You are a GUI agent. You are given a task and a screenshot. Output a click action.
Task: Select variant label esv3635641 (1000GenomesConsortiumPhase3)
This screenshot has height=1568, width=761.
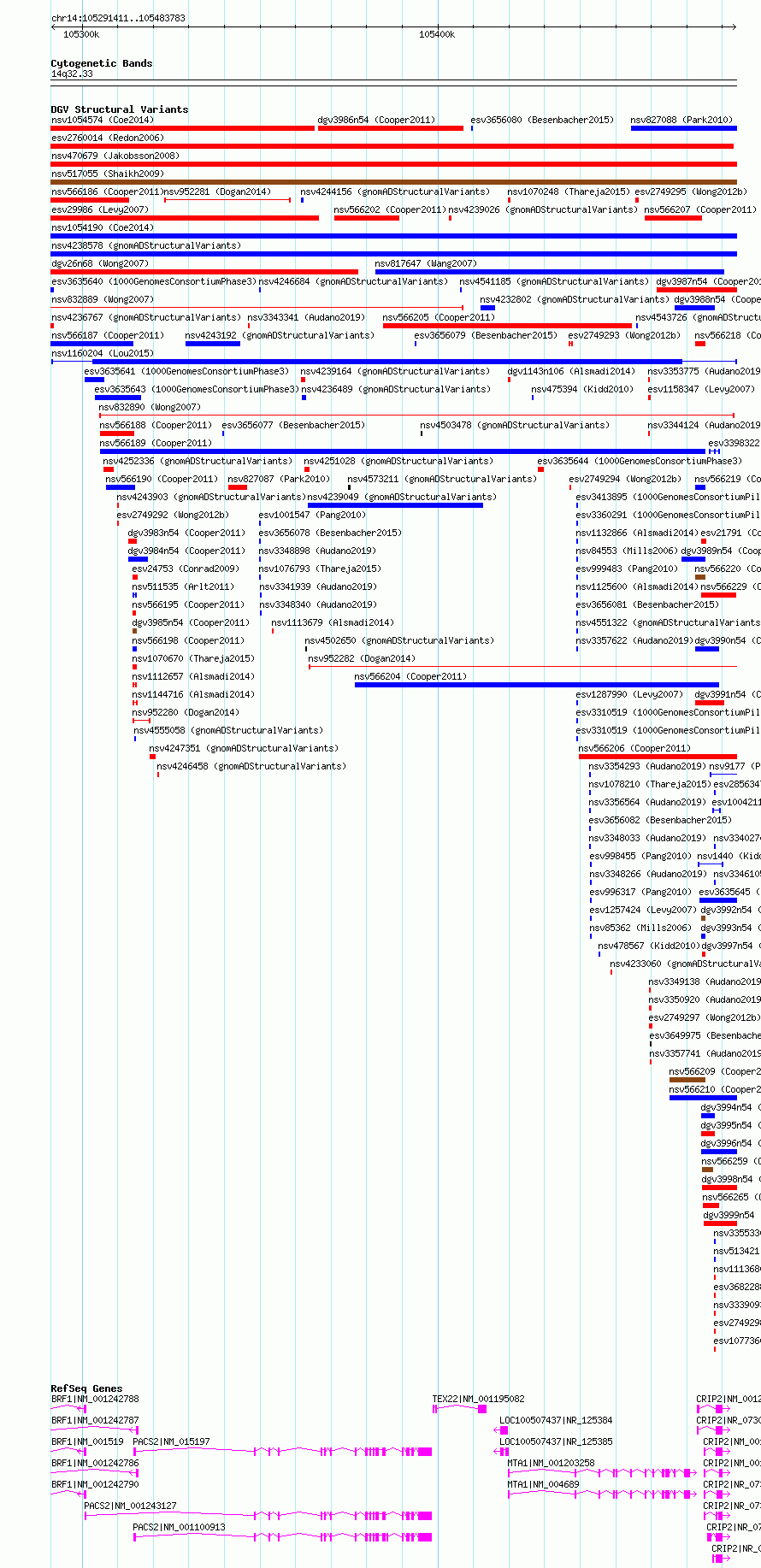coord(186,372)
